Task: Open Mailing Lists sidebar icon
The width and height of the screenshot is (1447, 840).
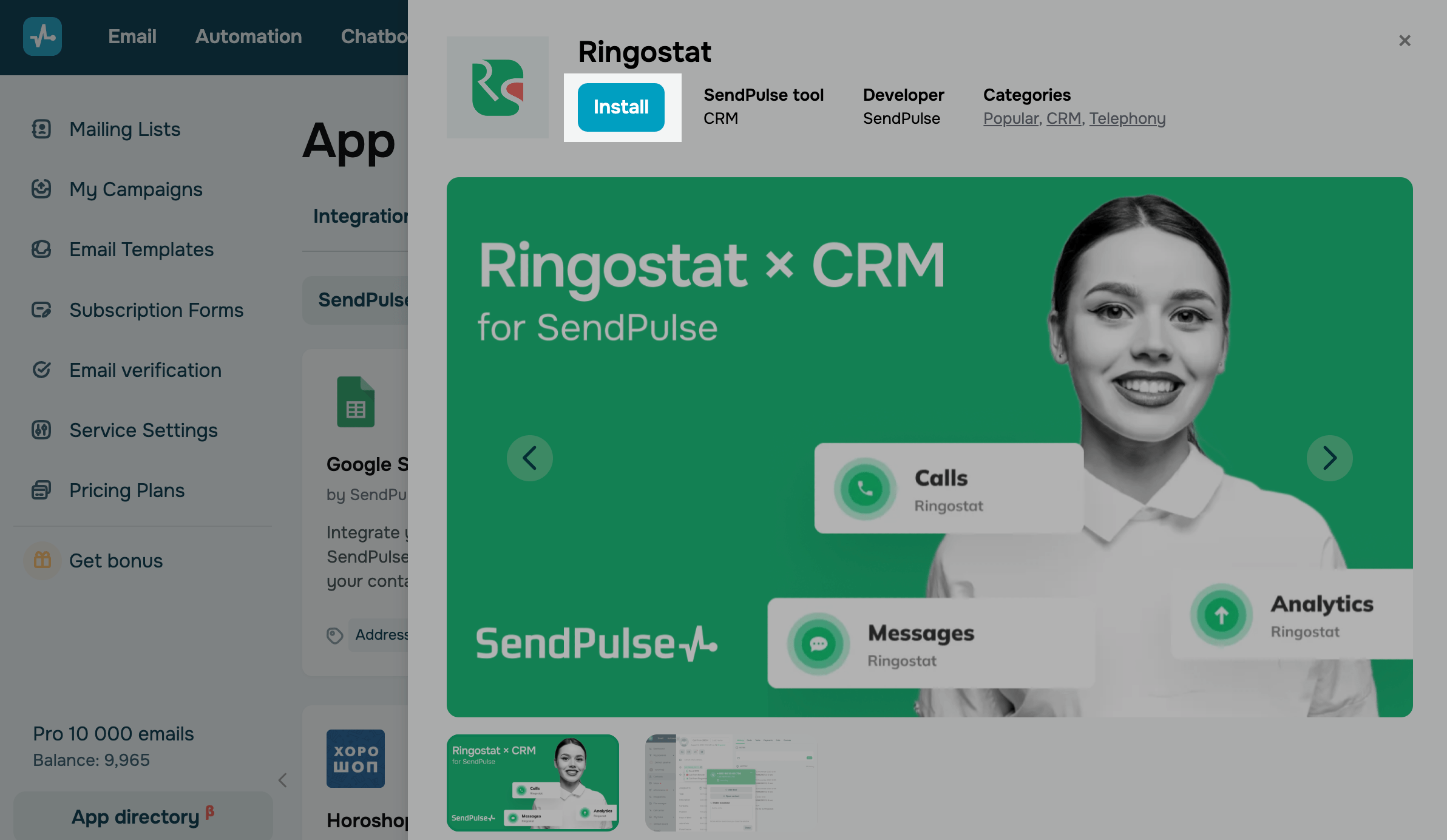Action: (41, 129)
